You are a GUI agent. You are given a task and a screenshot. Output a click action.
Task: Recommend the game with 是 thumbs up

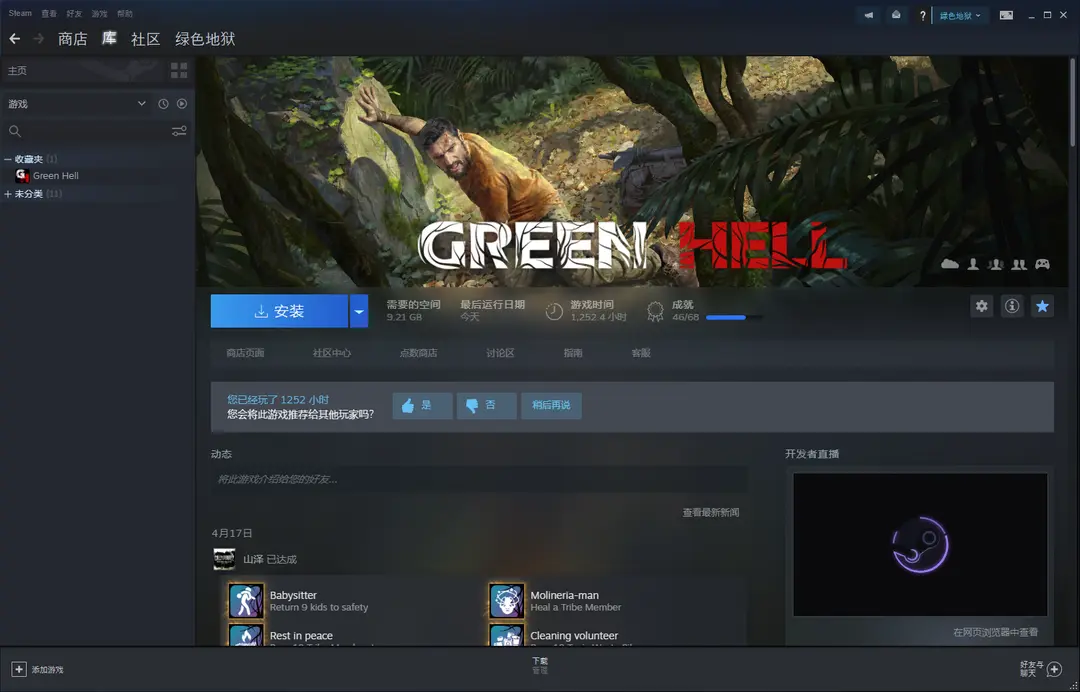(422, 406)
